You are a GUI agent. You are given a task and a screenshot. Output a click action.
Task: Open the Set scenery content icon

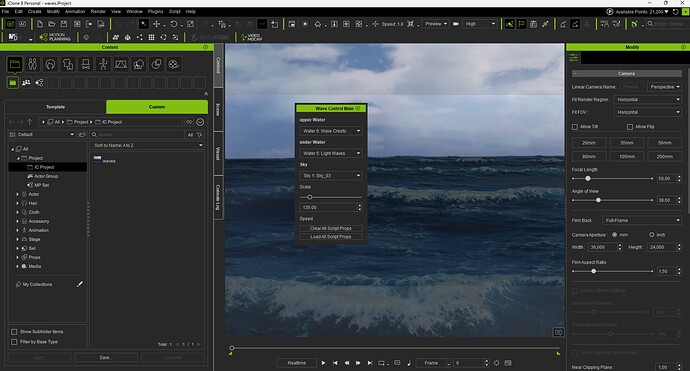(138, 64)
